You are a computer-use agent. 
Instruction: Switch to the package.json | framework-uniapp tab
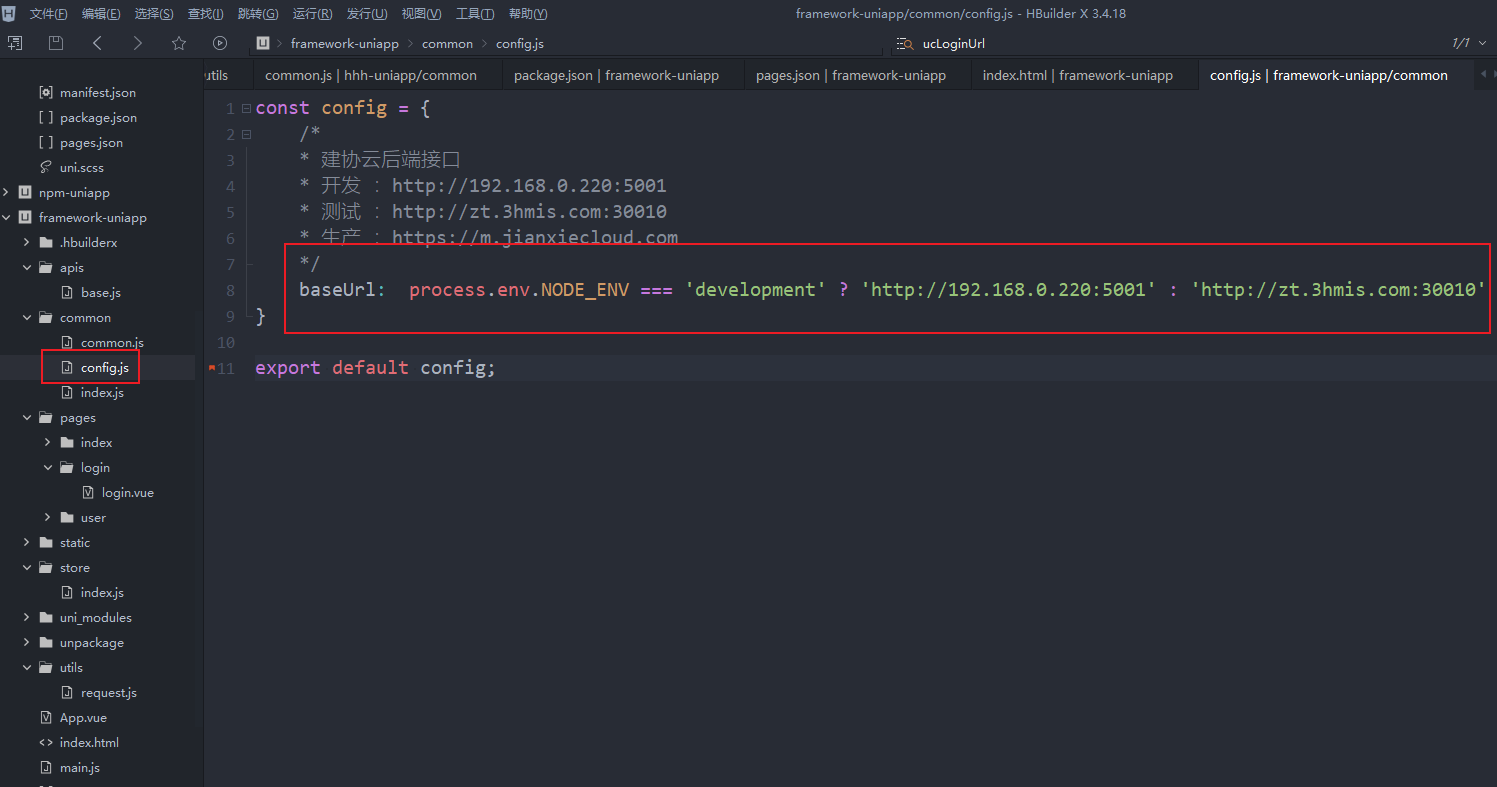click(x=616, y=75)
